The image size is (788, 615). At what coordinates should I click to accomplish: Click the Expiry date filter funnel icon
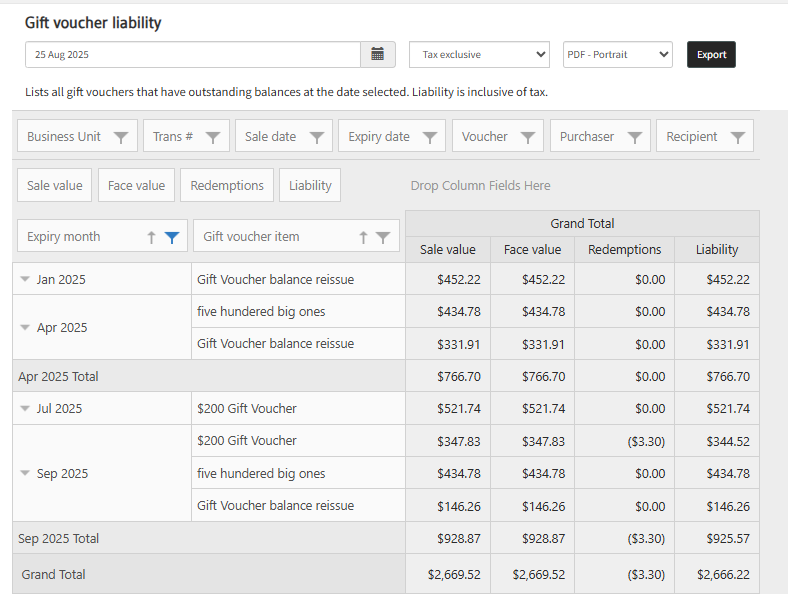click(430, 137)
